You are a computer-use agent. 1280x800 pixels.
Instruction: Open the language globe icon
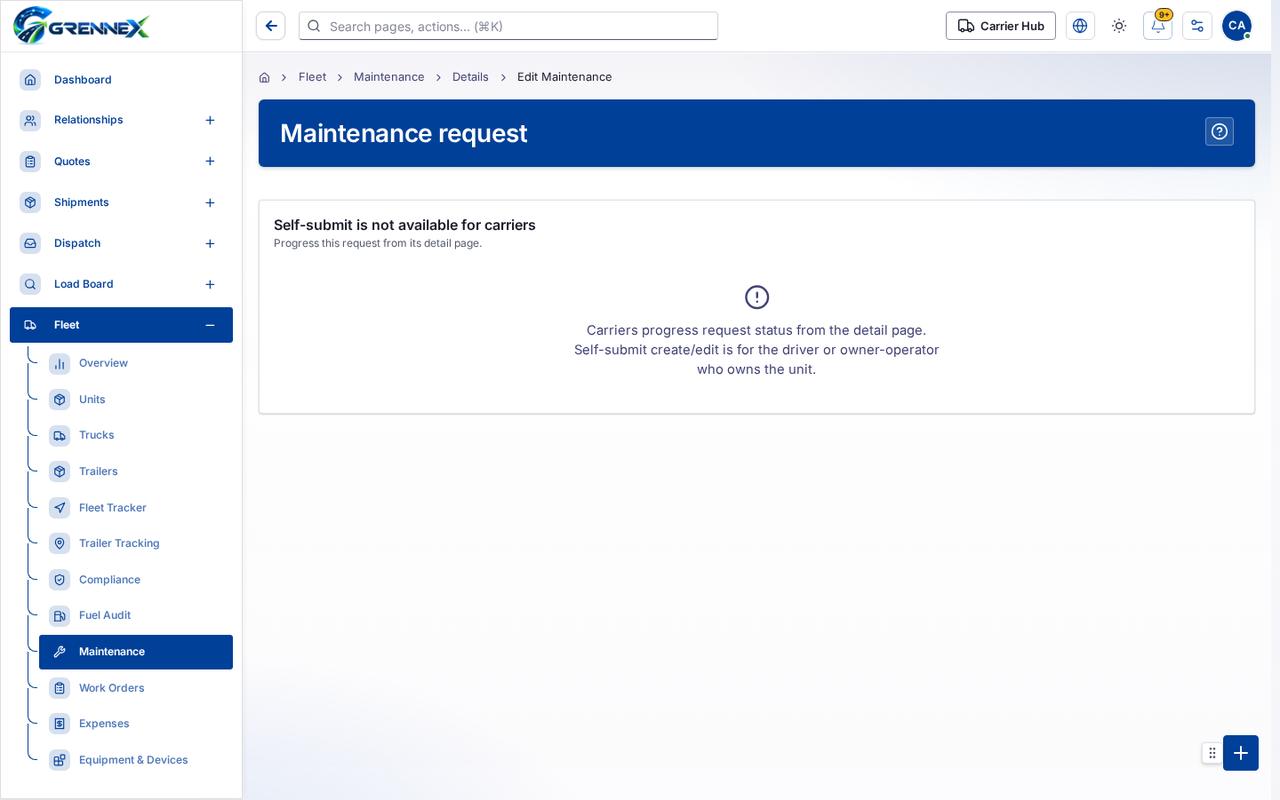click(x=1080, y=26)
